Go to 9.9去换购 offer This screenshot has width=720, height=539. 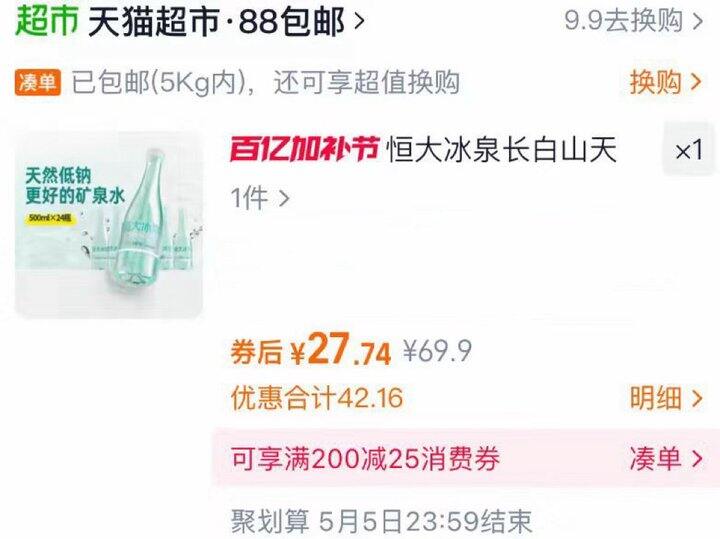point(623,21)
